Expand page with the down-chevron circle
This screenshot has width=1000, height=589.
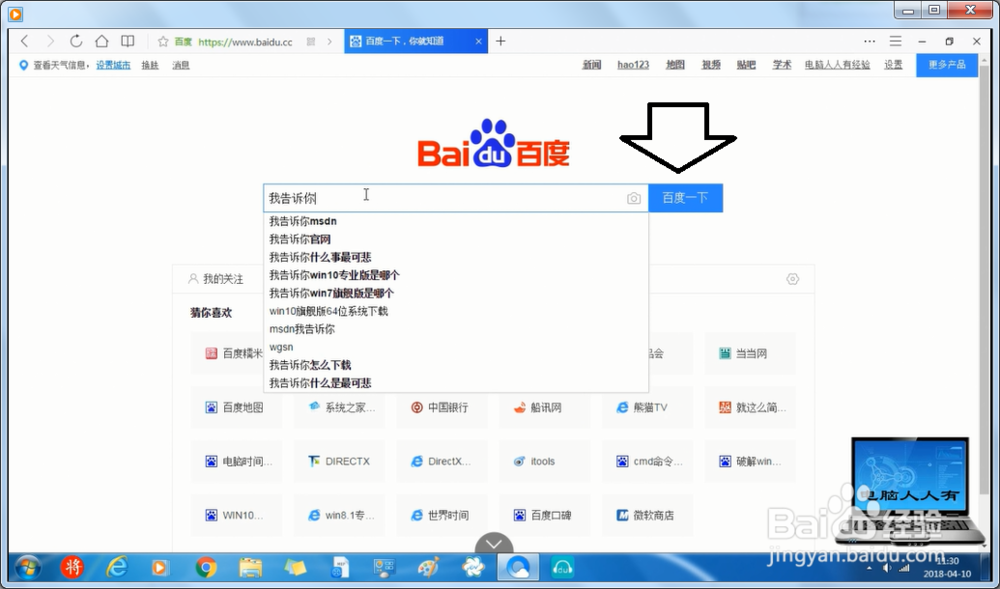click(494, 544)
